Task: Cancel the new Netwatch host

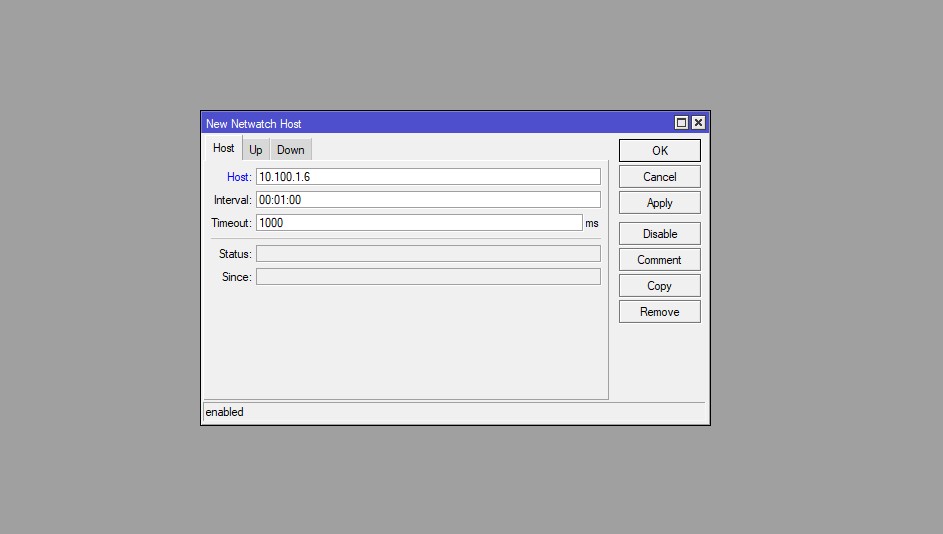Action: point(659,177)
